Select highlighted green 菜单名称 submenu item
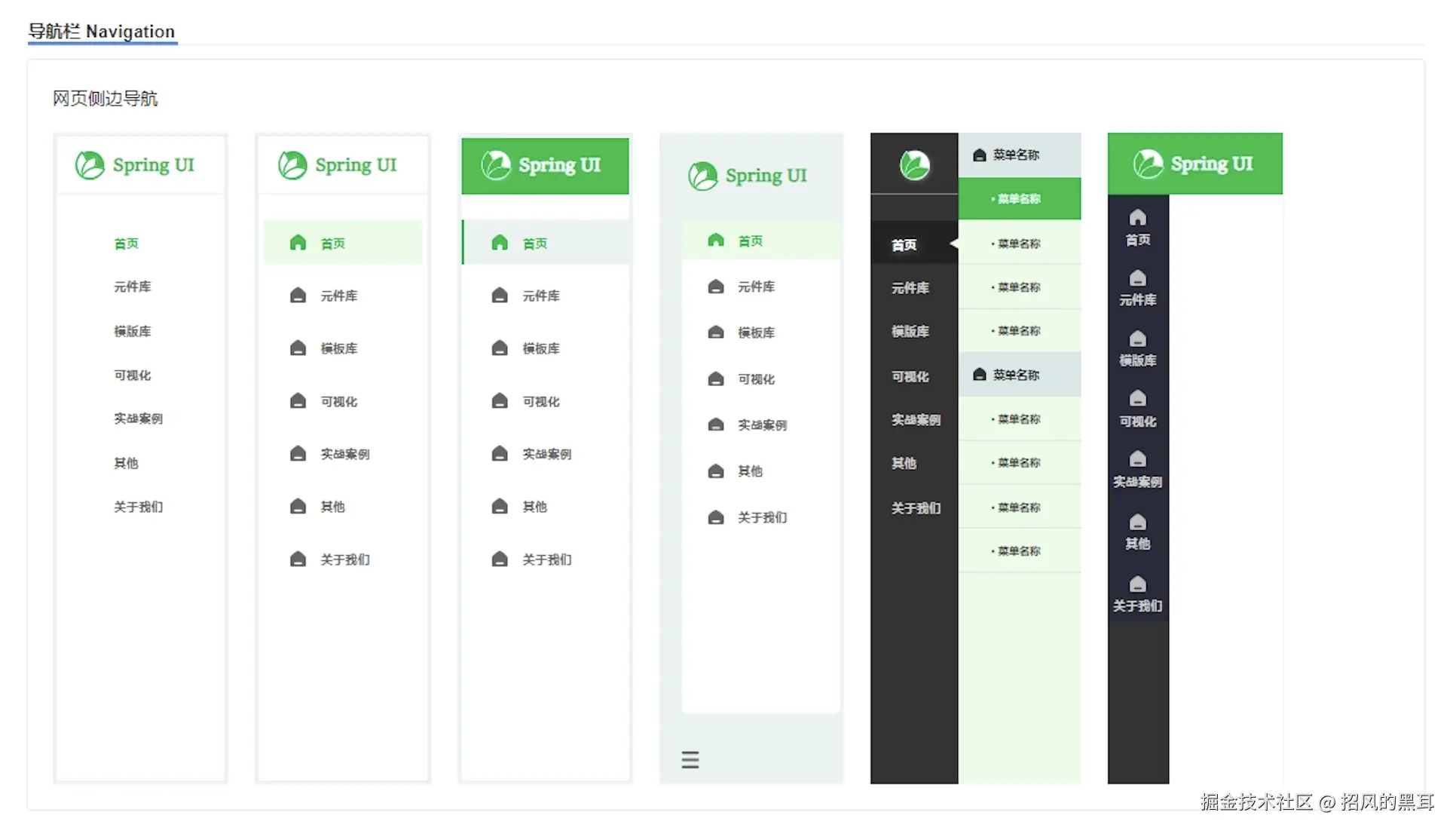This screenshot has width=1456, height=834. point(1018,199)
